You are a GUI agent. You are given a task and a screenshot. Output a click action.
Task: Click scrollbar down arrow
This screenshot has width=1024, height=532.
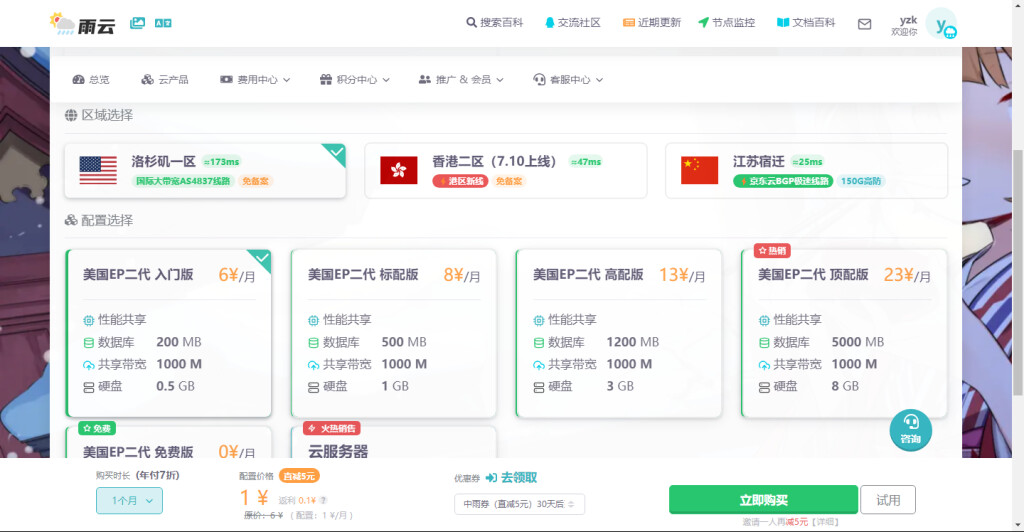click(x=1017, y=524)
